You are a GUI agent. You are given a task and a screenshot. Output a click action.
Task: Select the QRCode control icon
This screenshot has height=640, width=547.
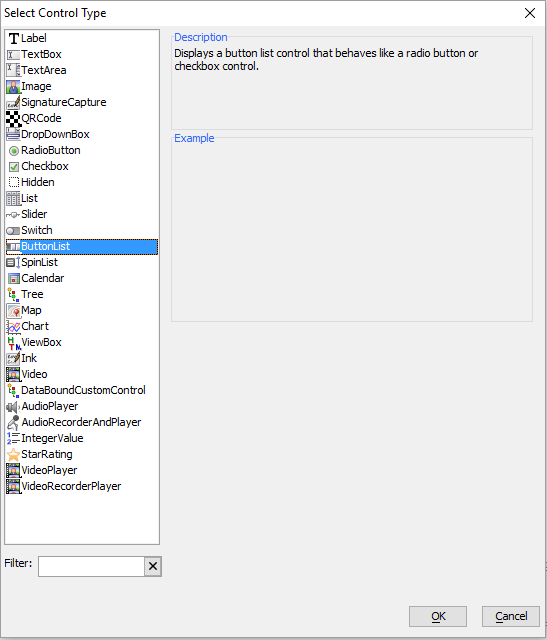click(13, 118)
